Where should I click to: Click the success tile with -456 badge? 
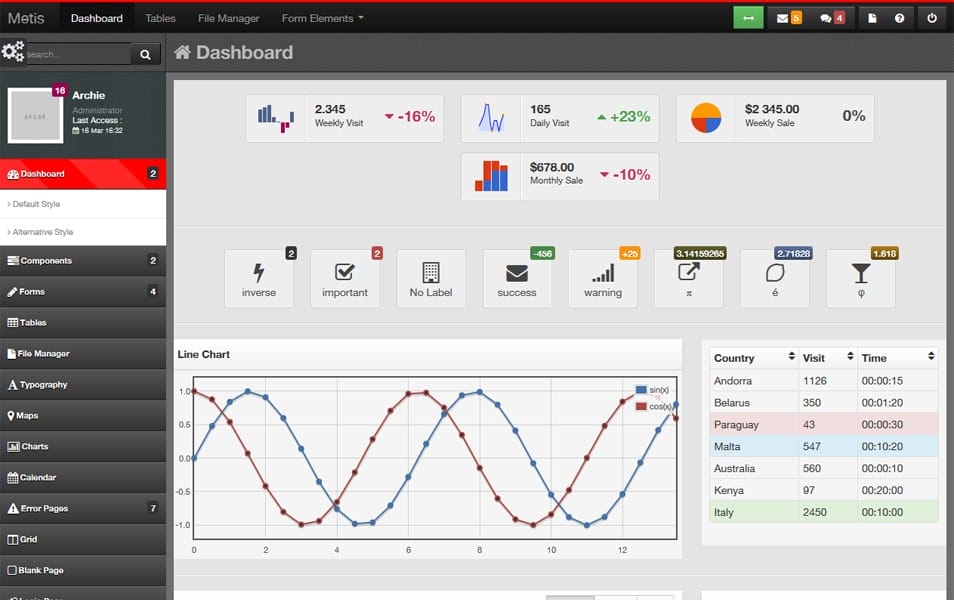517,278
